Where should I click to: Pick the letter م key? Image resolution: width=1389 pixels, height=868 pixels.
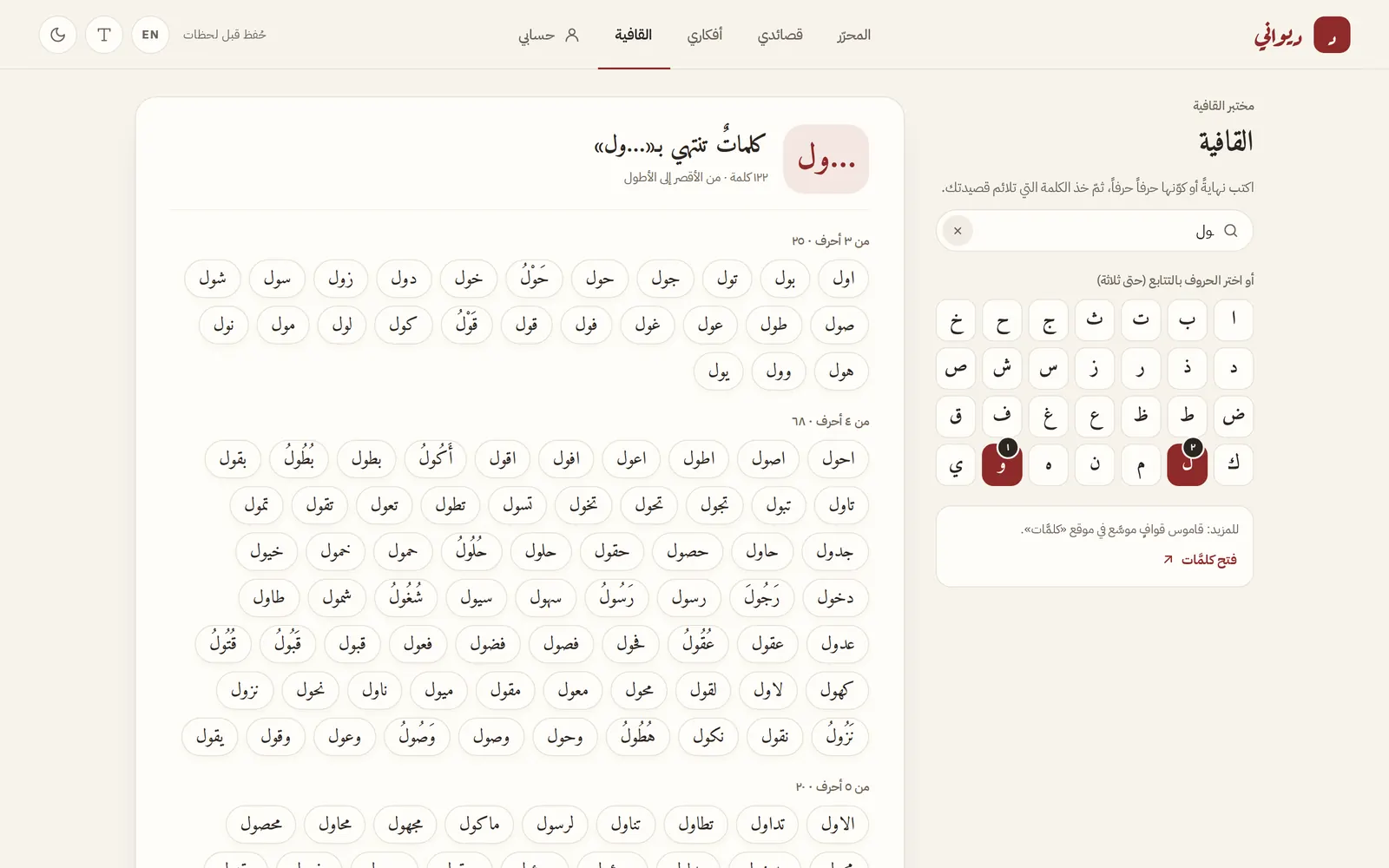[1141, 464]
